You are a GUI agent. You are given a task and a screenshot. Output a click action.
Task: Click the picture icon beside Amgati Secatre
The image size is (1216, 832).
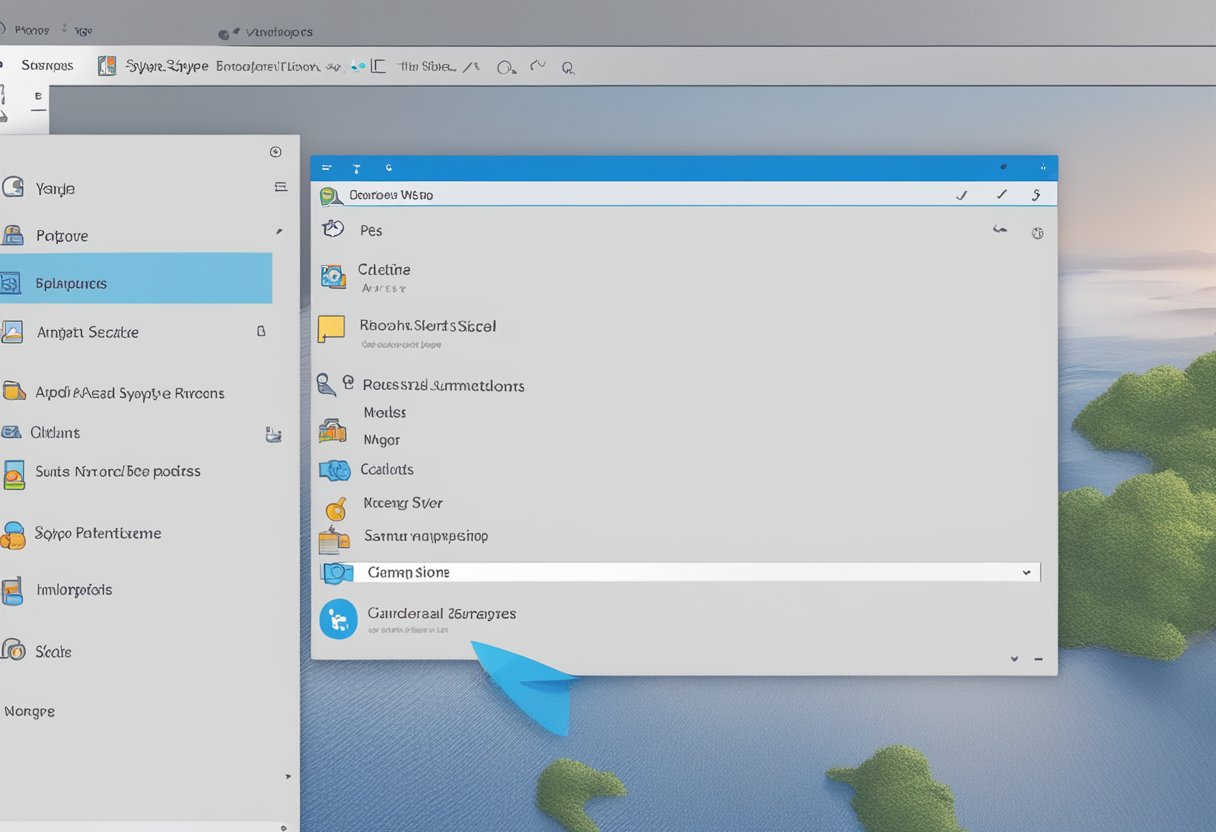13,332
